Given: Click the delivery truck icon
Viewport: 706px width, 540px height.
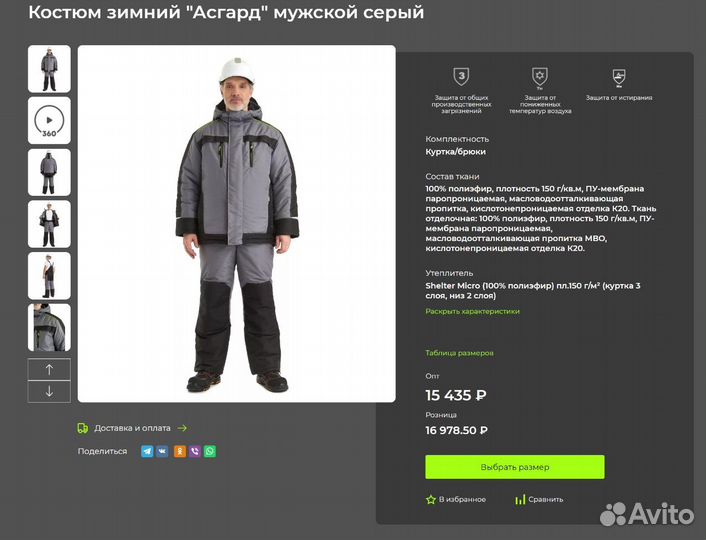Looking at the screenshot, I should (83, 428).
